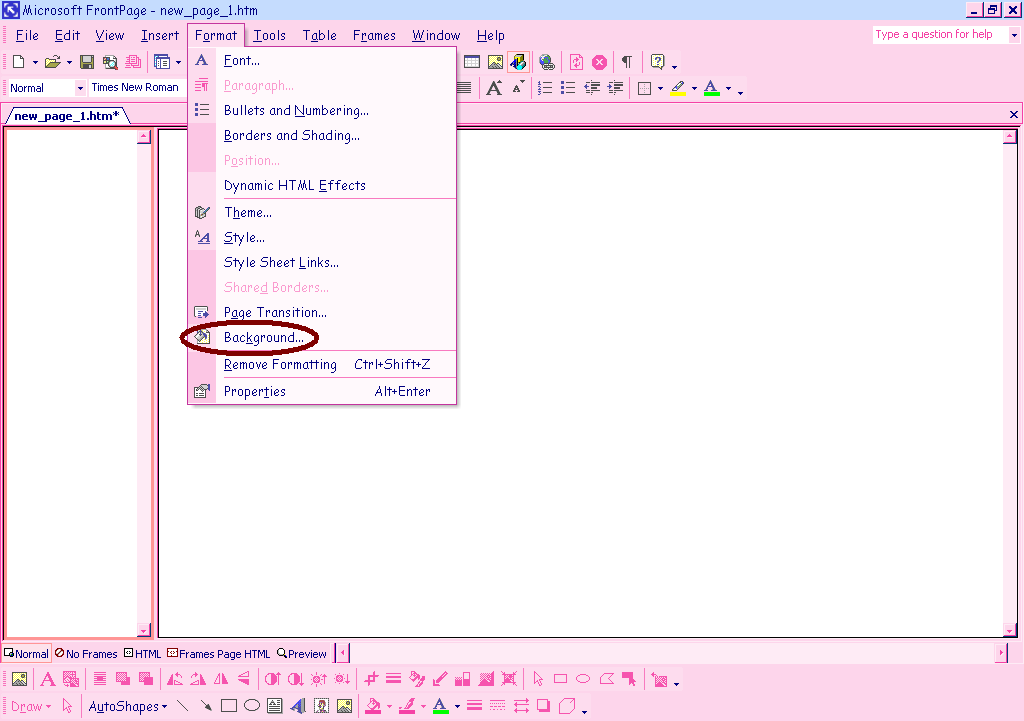Click the Save disk icon

point(86,62)
